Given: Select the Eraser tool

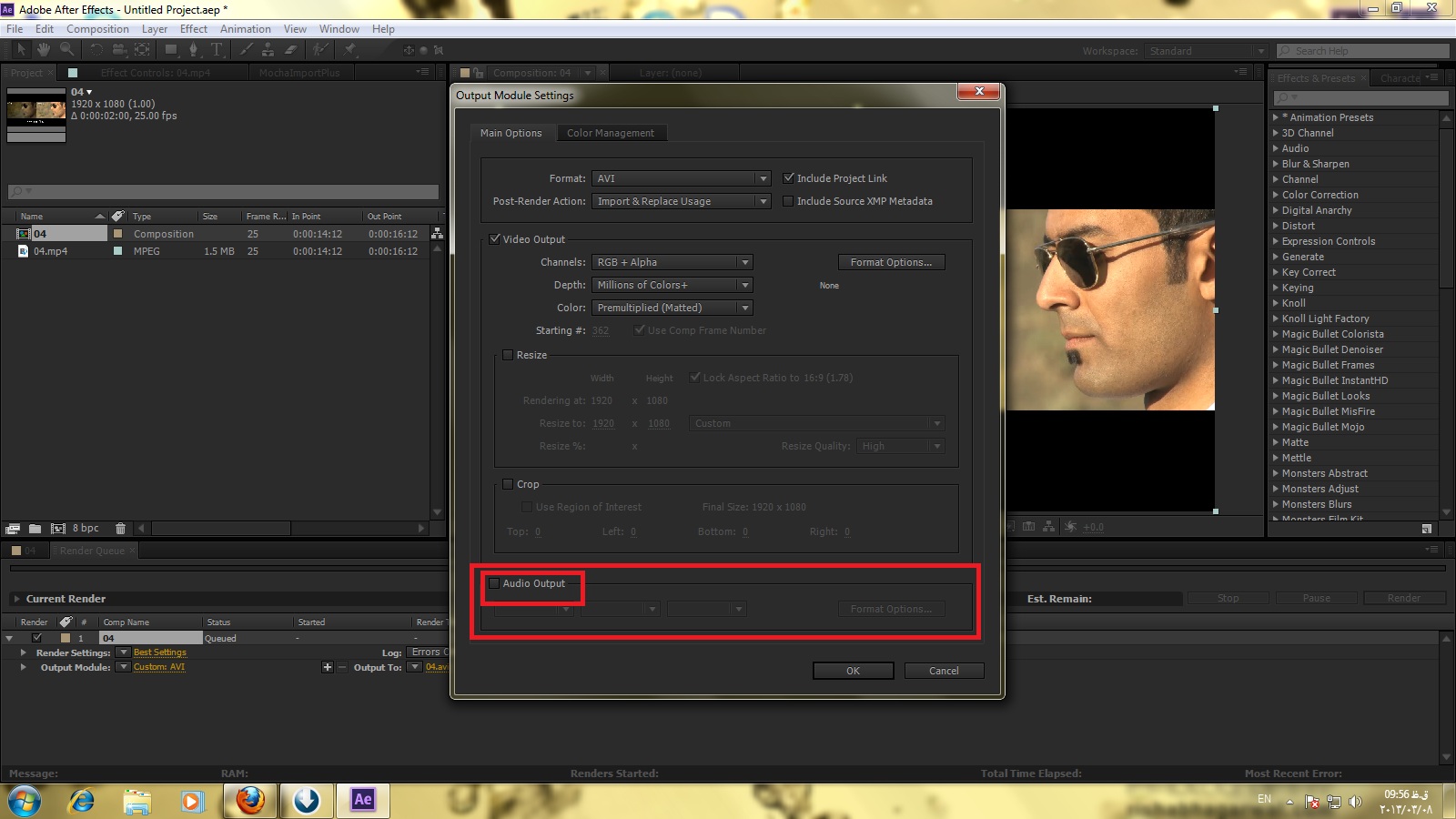Looking at the screenshot, I should [x=291, y=50].
